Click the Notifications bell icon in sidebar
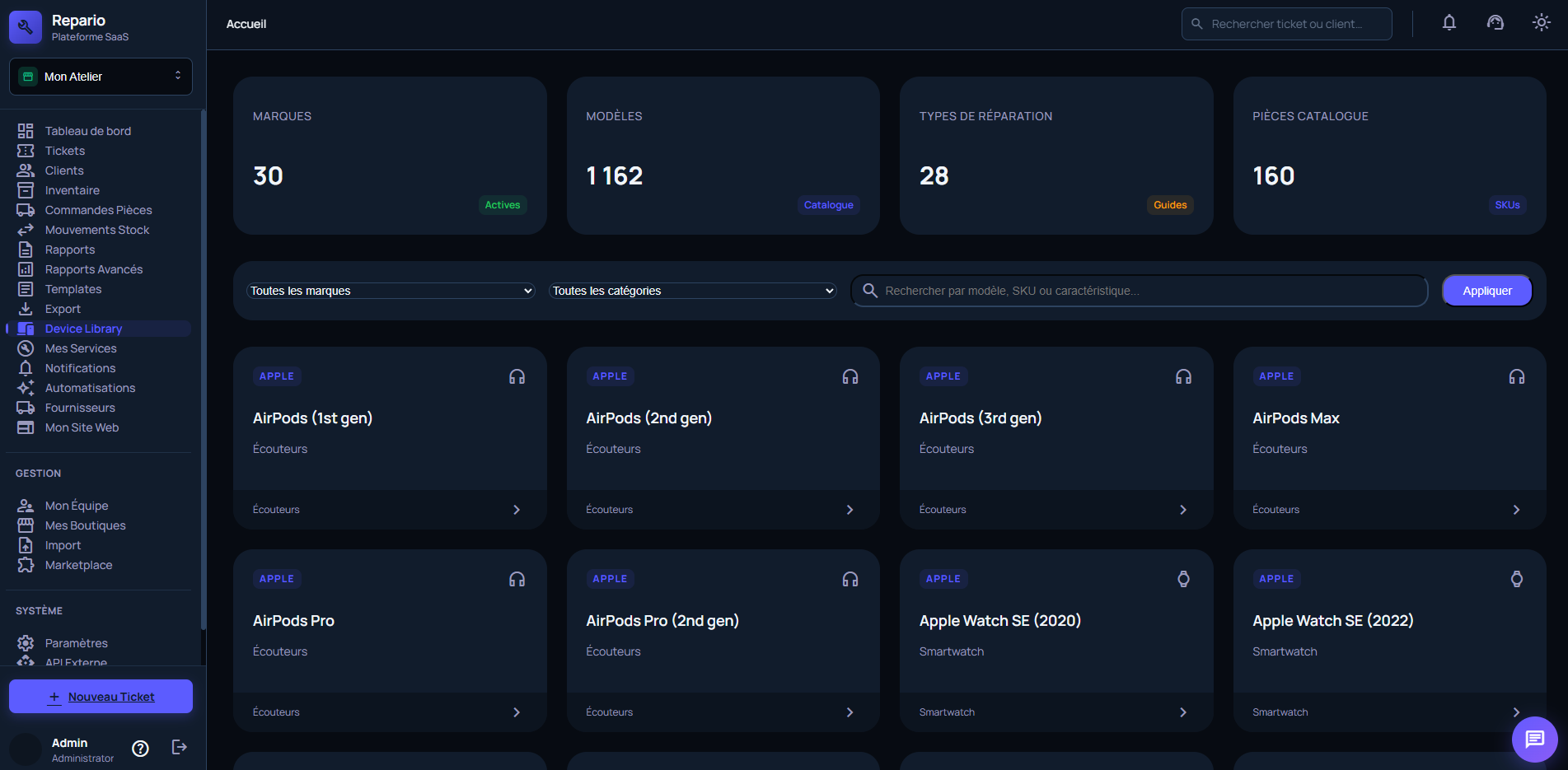The image size is (1568, 770). [26, 368]
